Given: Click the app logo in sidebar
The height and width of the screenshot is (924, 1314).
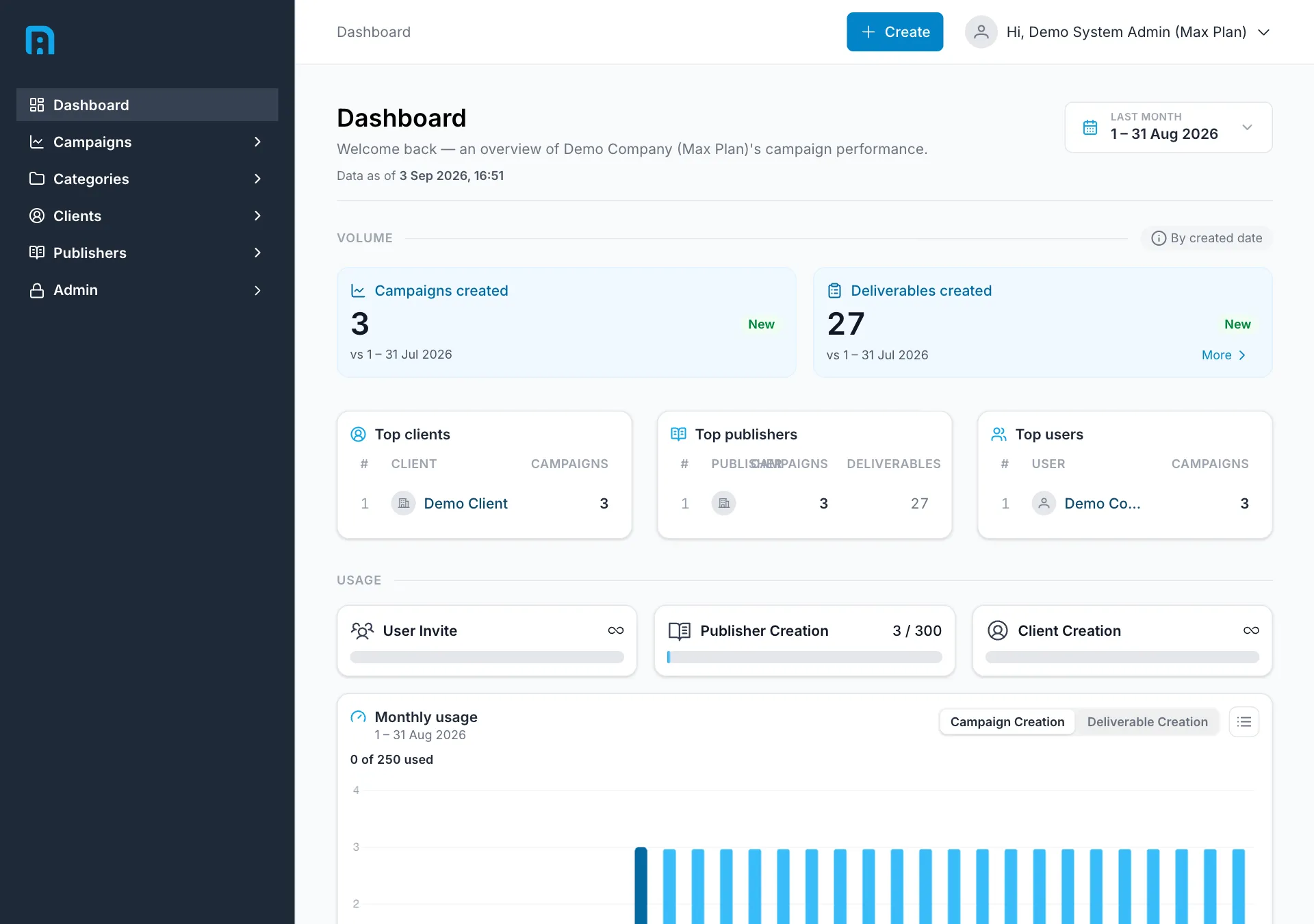Looking at the screenshot, I should click(40, 40).
